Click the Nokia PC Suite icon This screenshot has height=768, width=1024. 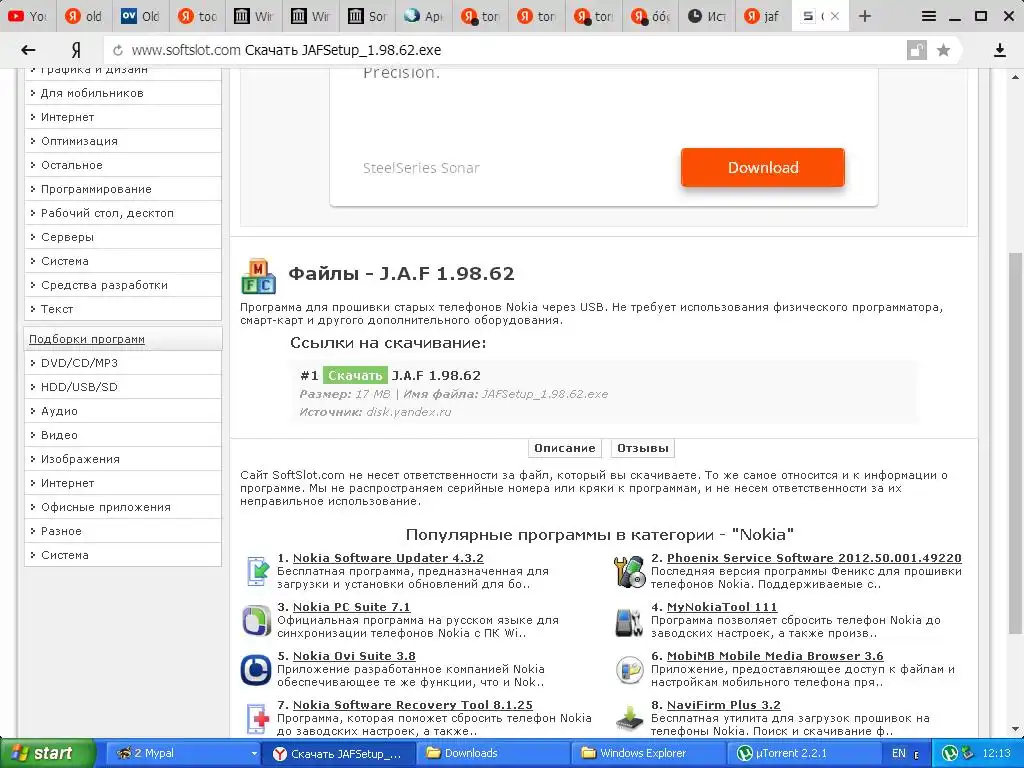pos(257,620)
